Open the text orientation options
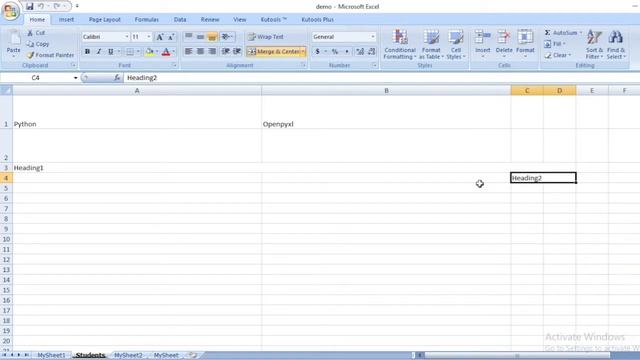 pos(227,37)
